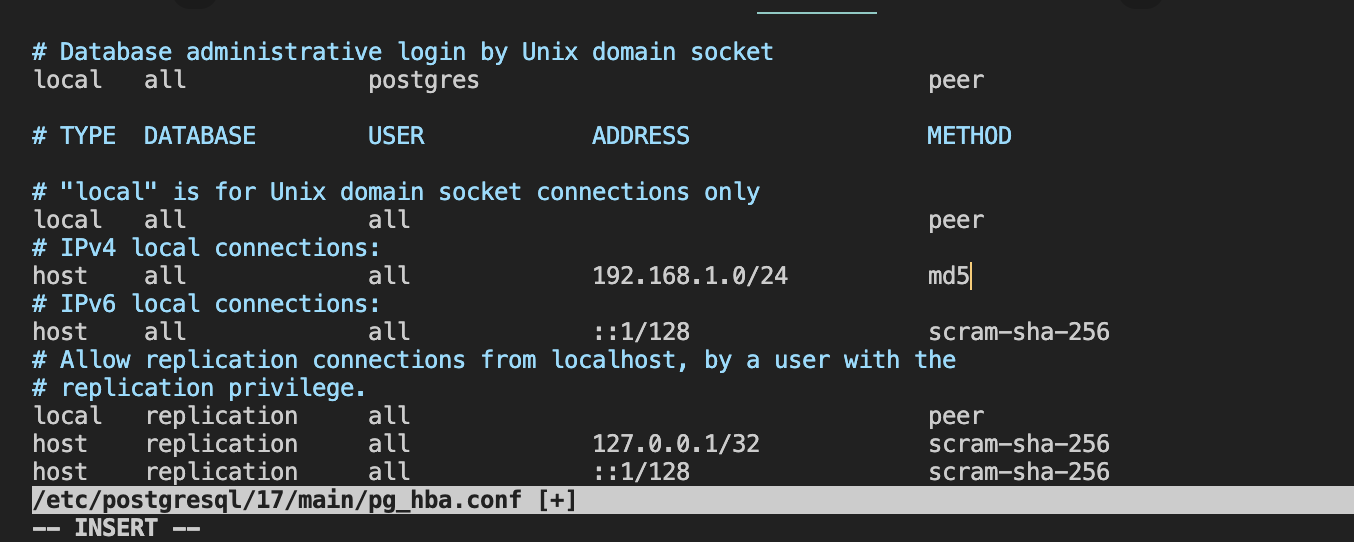Click scram-sha-256 on the IPv6 local connections line

(x=1019, y=331)
